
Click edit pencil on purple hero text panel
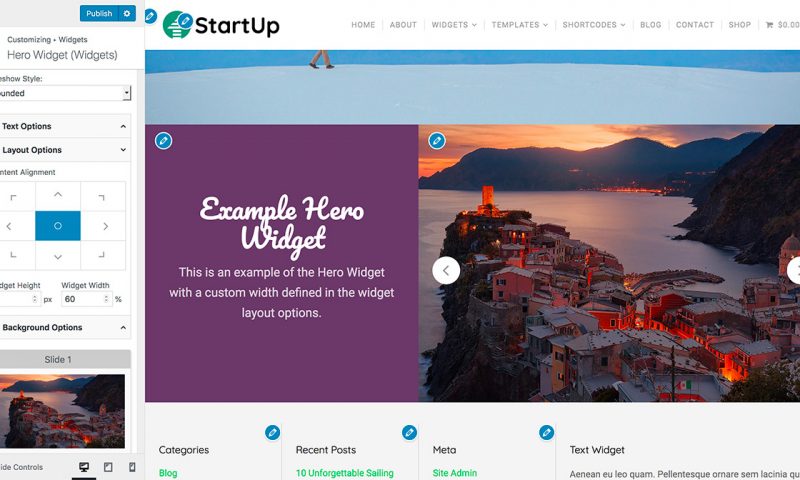(163, 140)
